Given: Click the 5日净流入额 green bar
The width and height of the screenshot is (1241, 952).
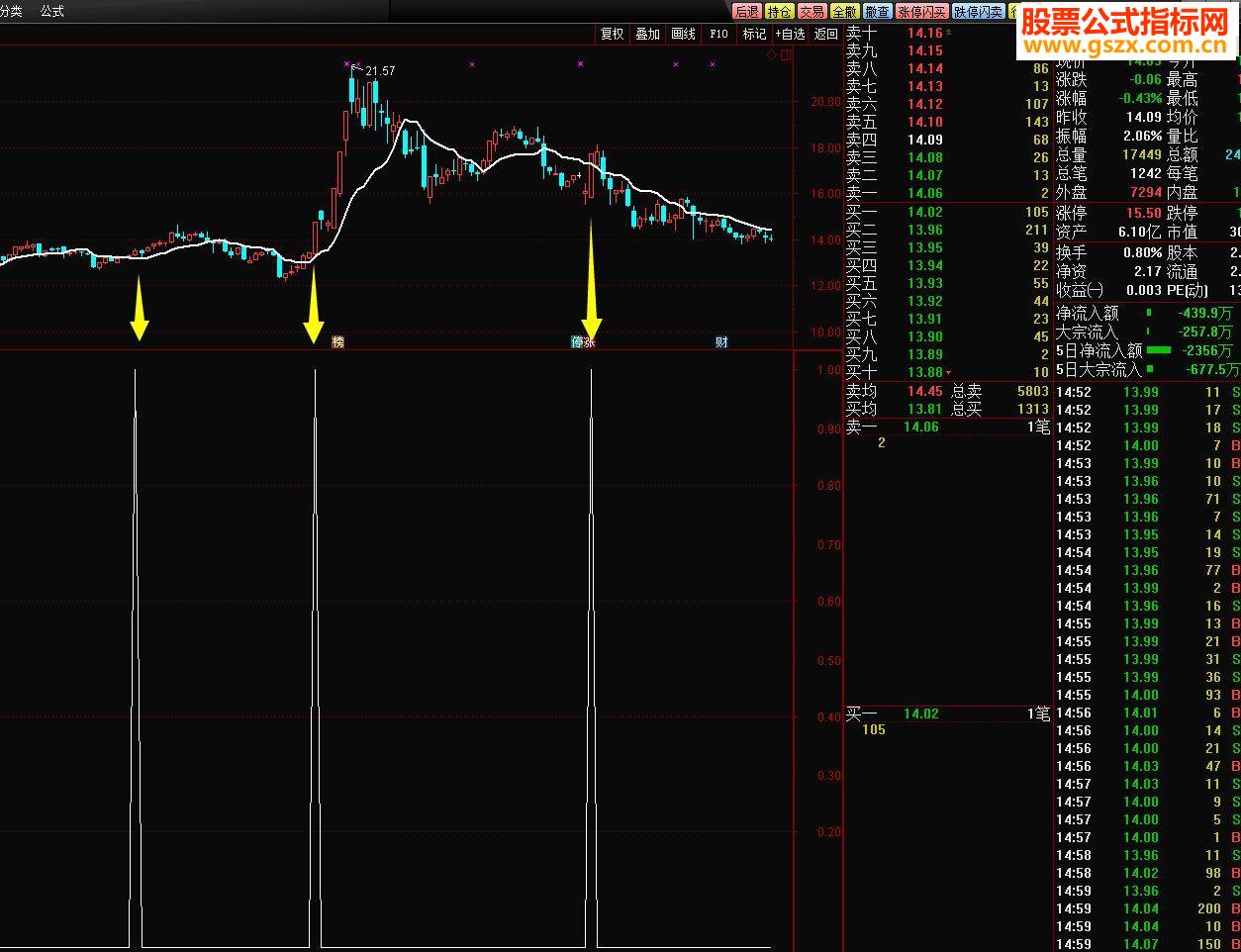Looking at the screenshot, I should coord(1159,350).
